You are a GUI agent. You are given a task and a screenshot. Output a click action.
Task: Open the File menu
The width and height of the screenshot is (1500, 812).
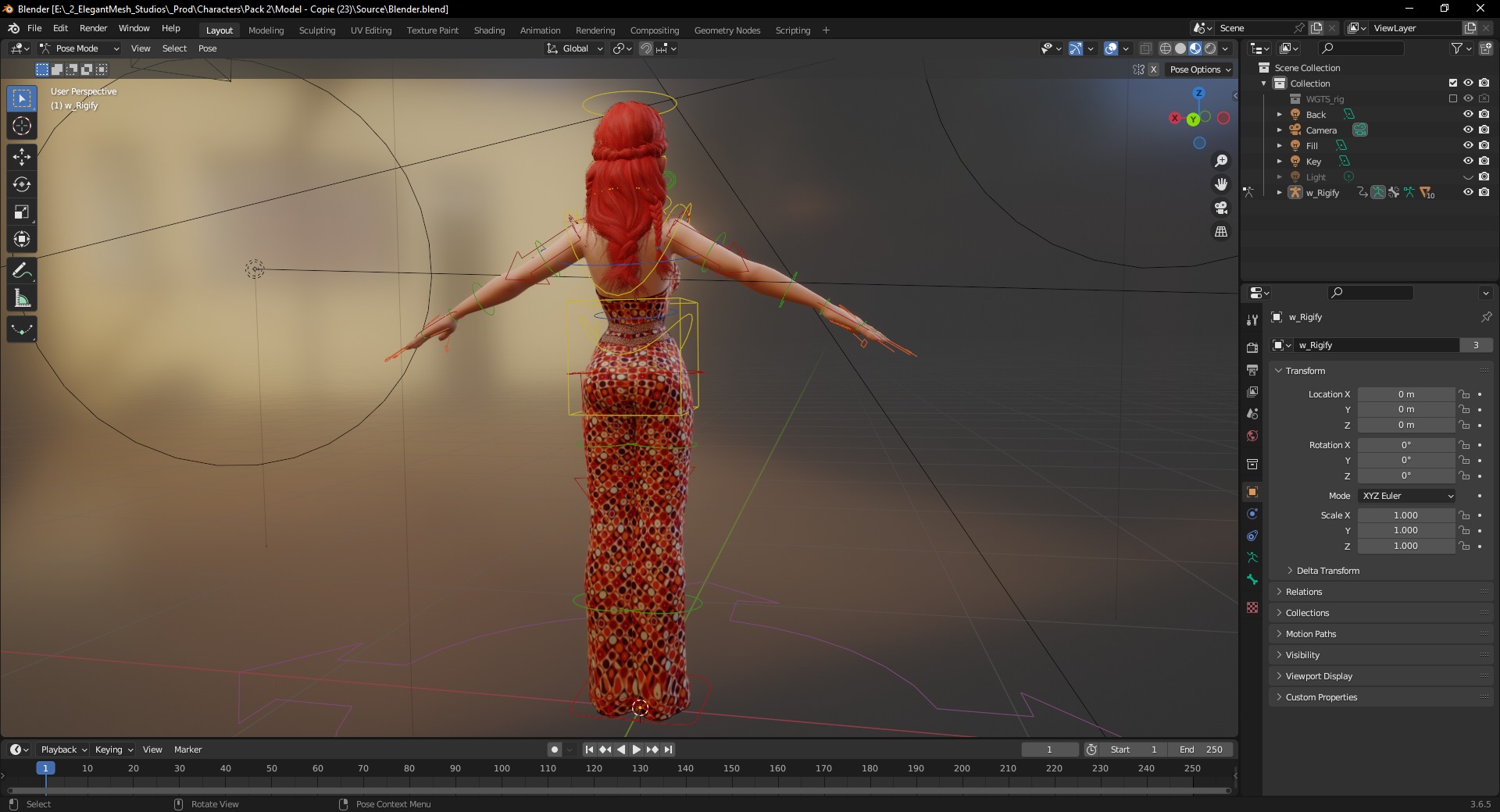[34, 28]
